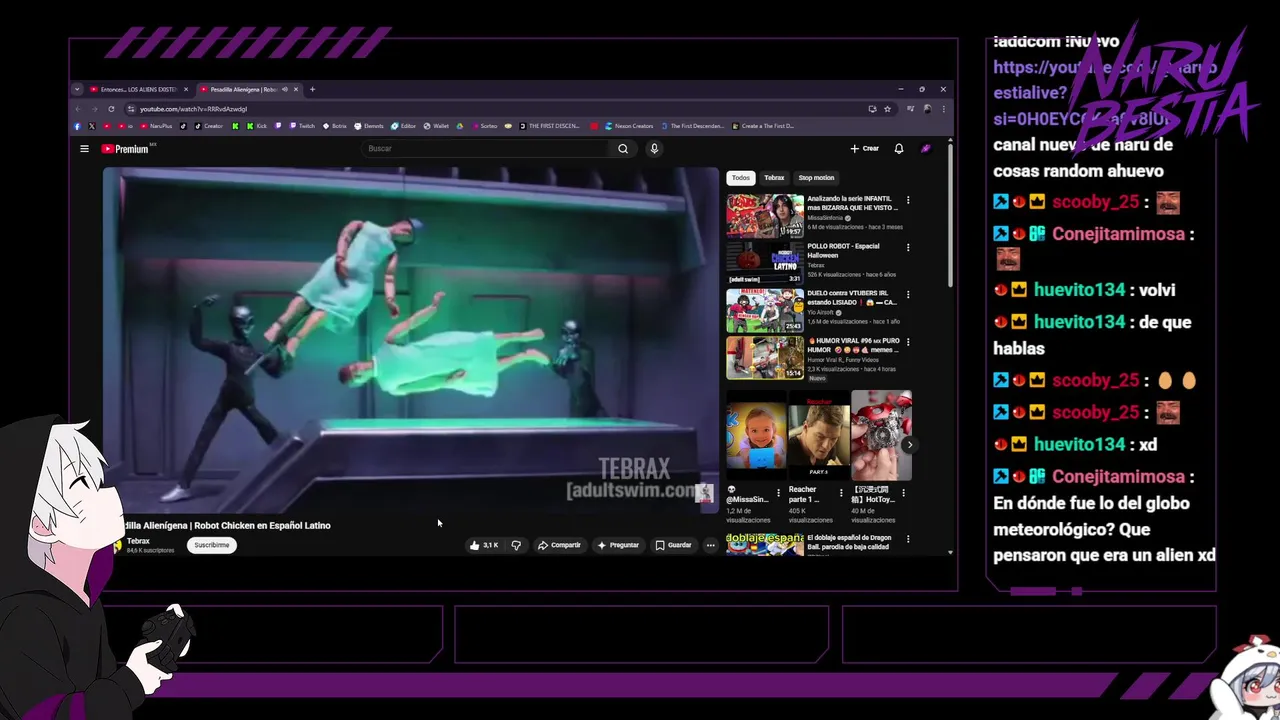This screenshot has width=1280, height=720.
Task: Dislike the video with the thumbs-down icon
Action: pyautogui.click(x=516, y=545)
